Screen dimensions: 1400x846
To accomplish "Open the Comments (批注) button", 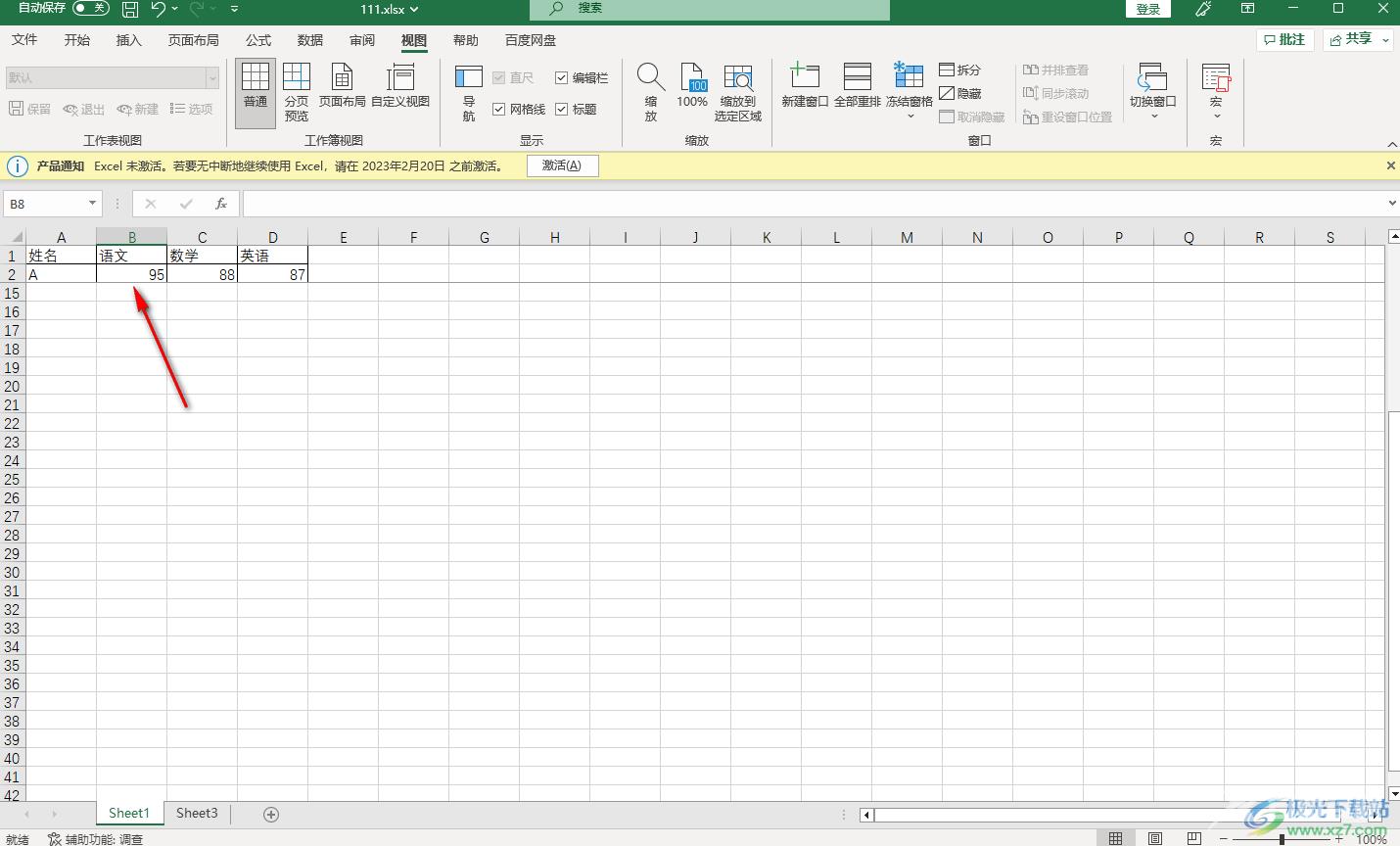I will tap(1285, 39).
